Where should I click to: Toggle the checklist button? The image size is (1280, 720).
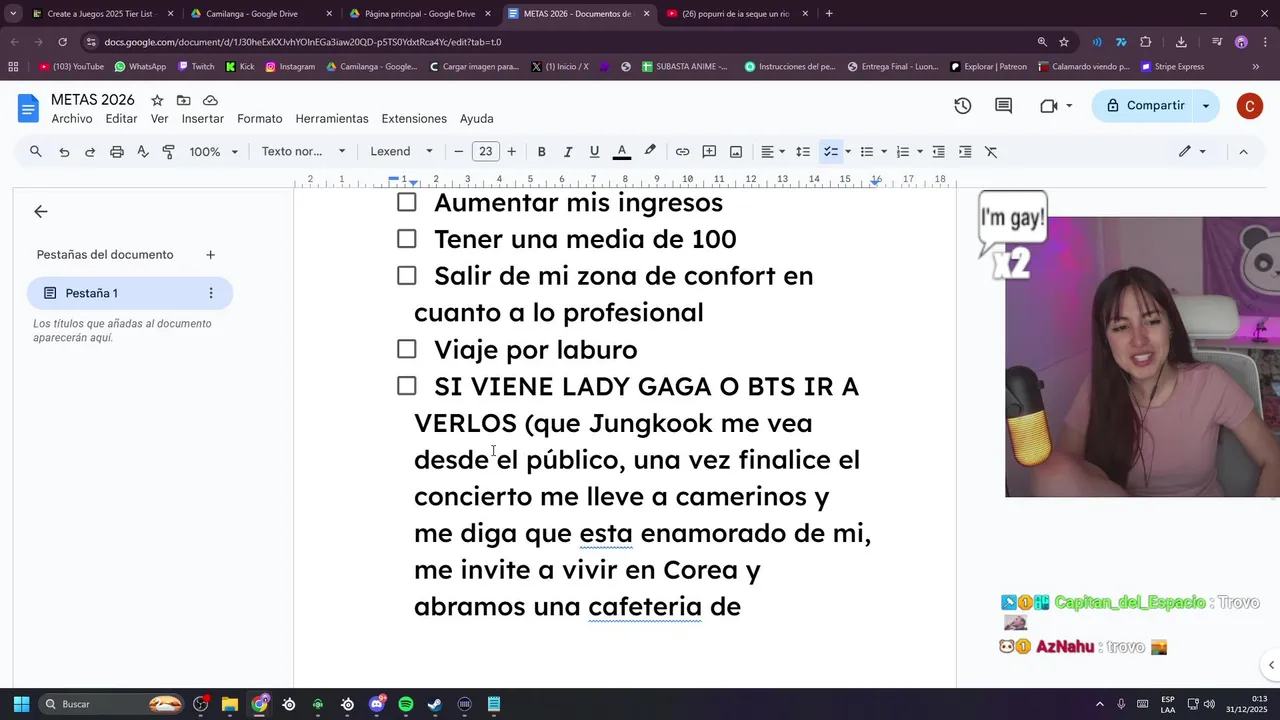pos(830,152)
